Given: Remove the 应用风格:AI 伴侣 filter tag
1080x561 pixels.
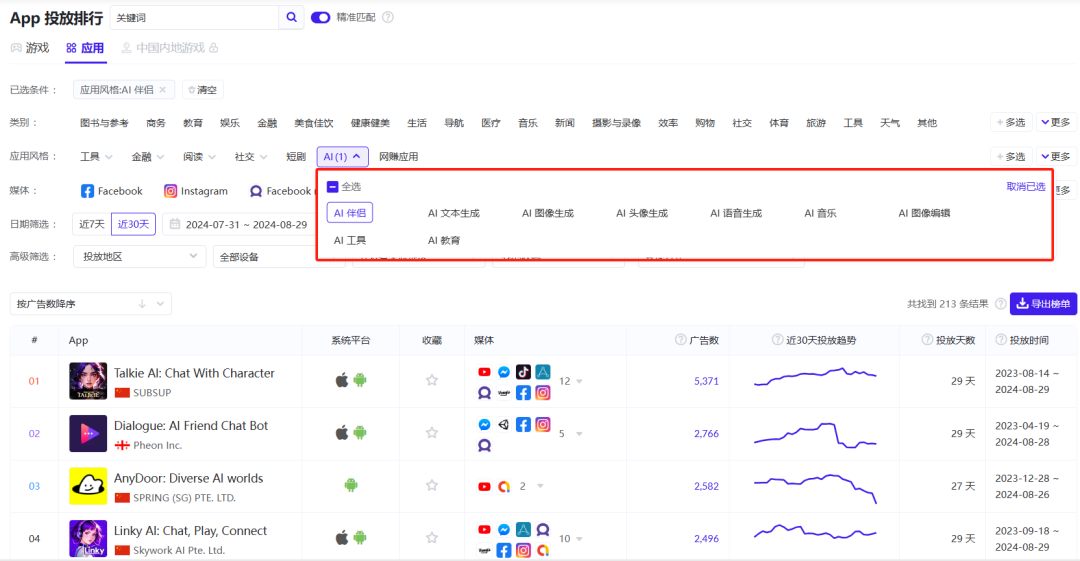Looking at the screenshot, I should click(163, 90).
